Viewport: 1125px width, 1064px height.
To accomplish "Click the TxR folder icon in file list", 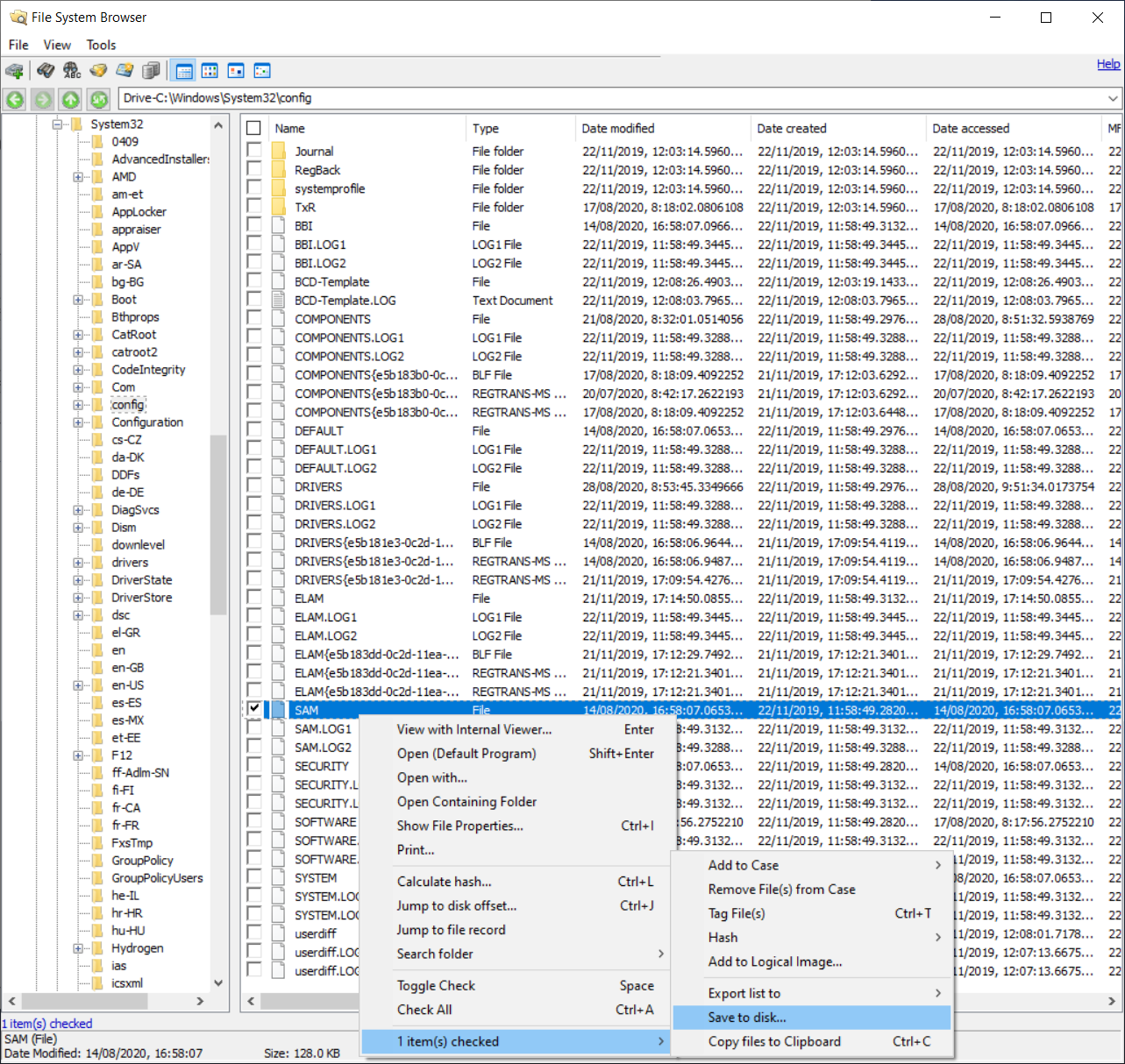I will point(279,208).
